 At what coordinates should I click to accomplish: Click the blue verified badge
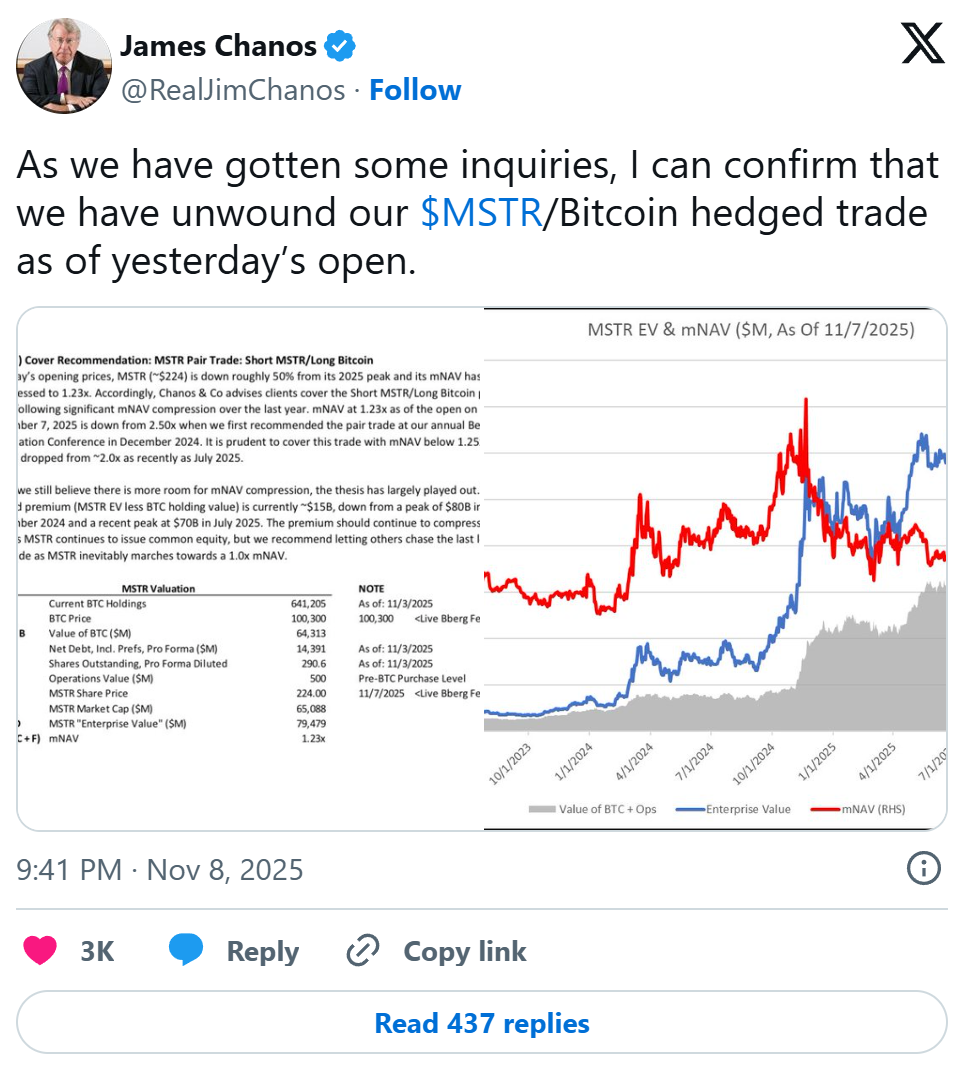pos(341,46)
